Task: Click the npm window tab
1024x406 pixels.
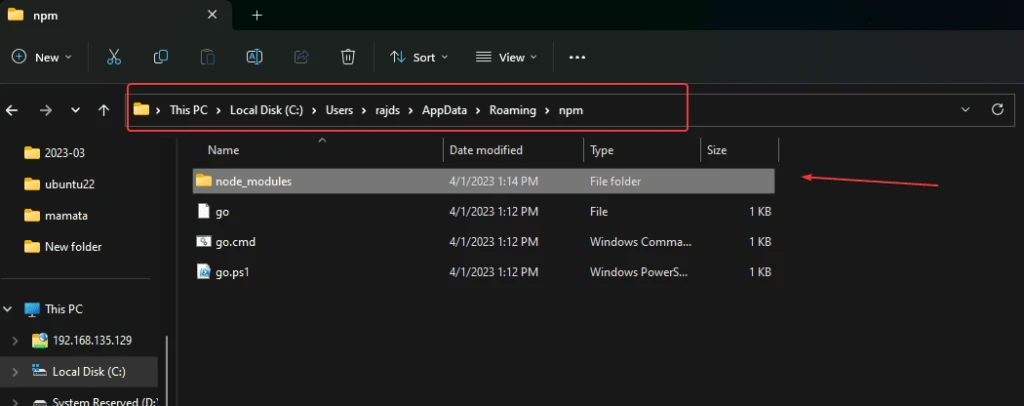Action: (115, 15)
